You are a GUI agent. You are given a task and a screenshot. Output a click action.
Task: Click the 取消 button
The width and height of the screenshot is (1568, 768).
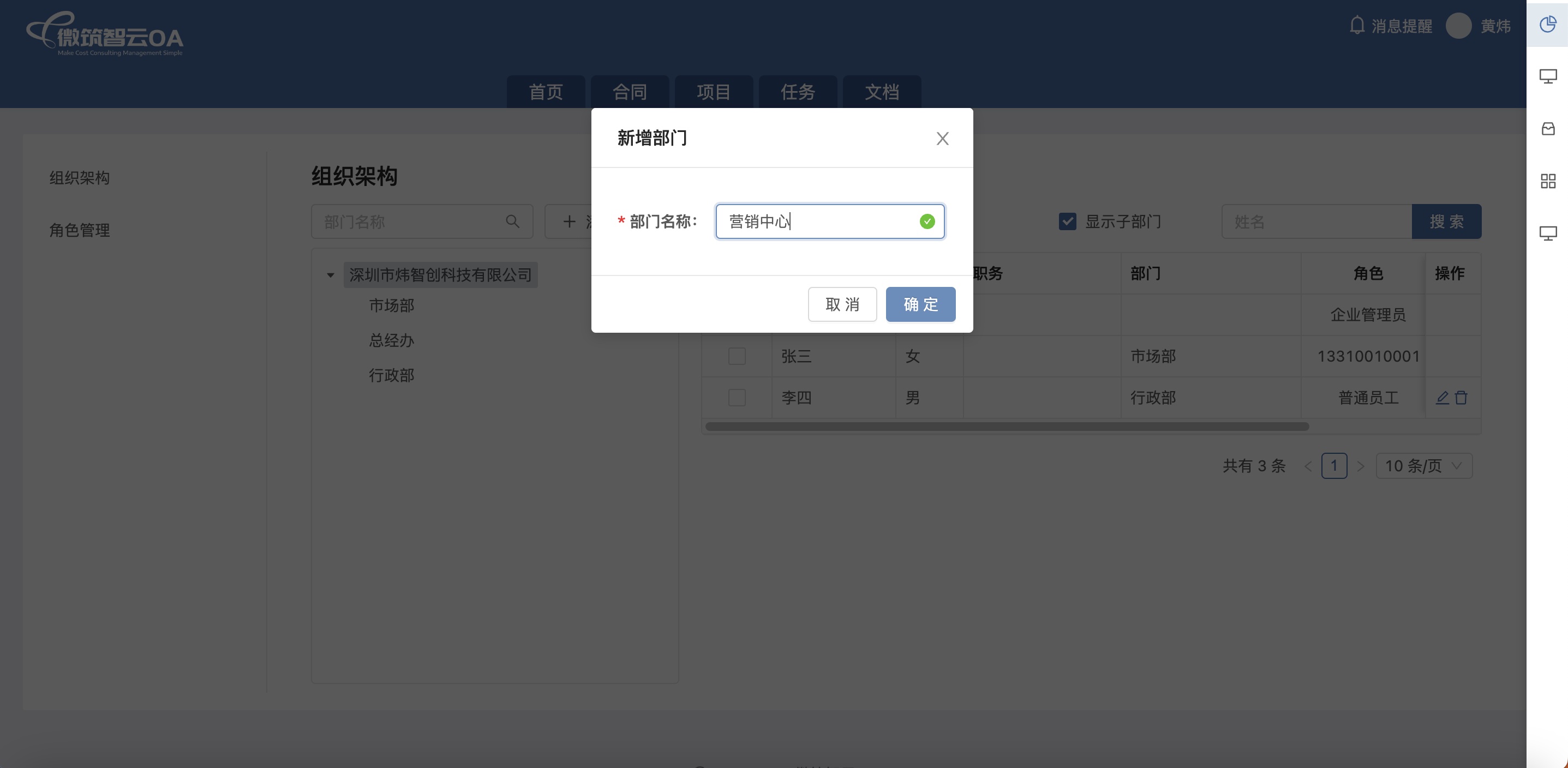click(842, 304)
